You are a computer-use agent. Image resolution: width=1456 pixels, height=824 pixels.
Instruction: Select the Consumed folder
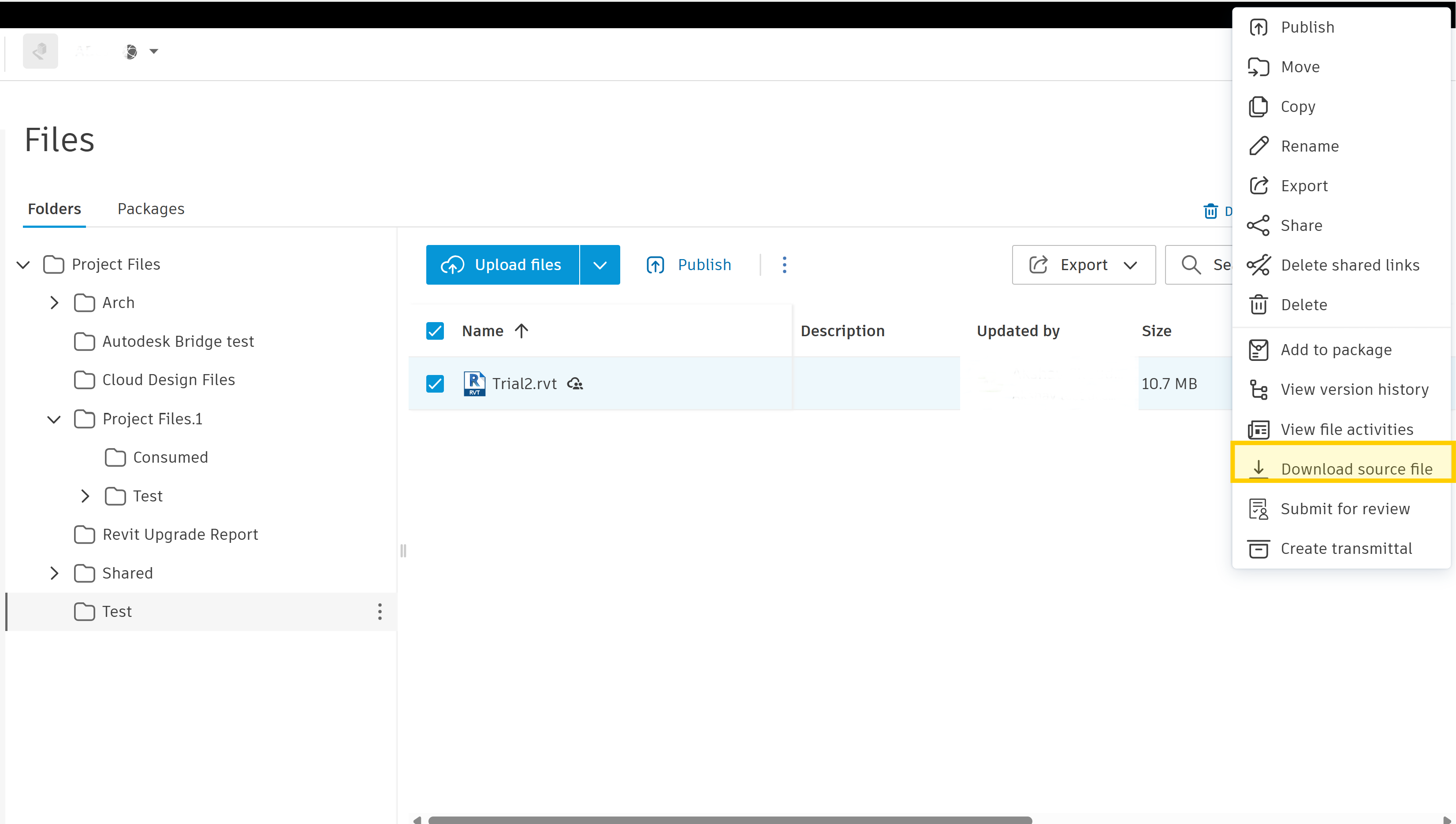click(171, 457)
